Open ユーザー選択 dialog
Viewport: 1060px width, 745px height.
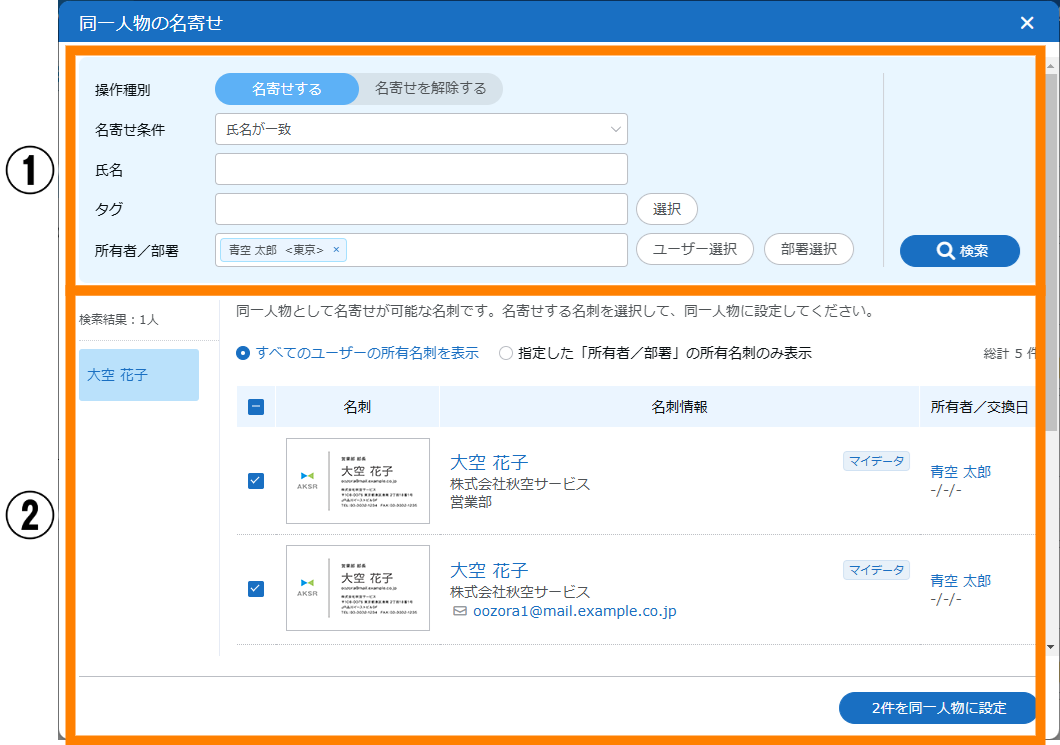click(694, 249)
